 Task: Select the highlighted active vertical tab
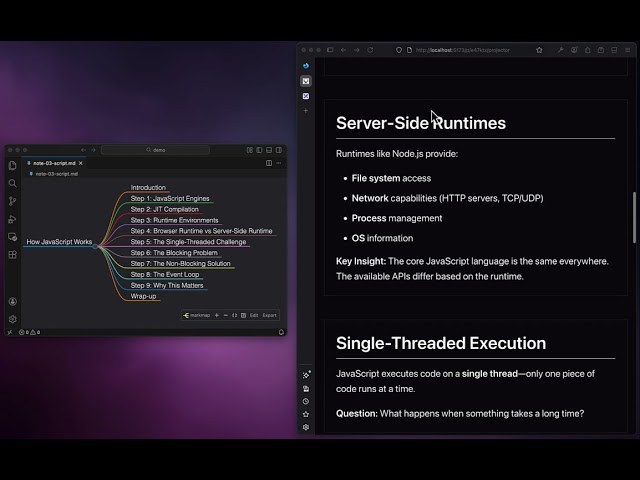coord(306,81)
